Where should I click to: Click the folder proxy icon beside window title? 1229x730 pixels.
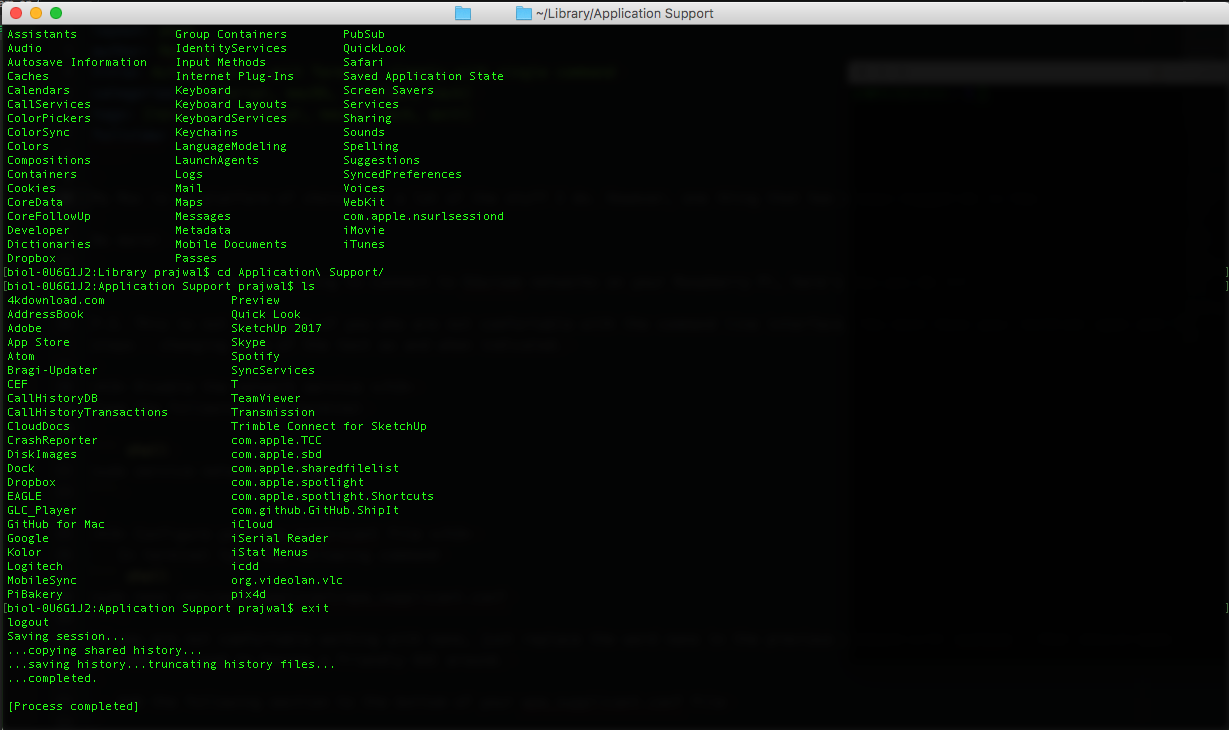click(524, 13)
